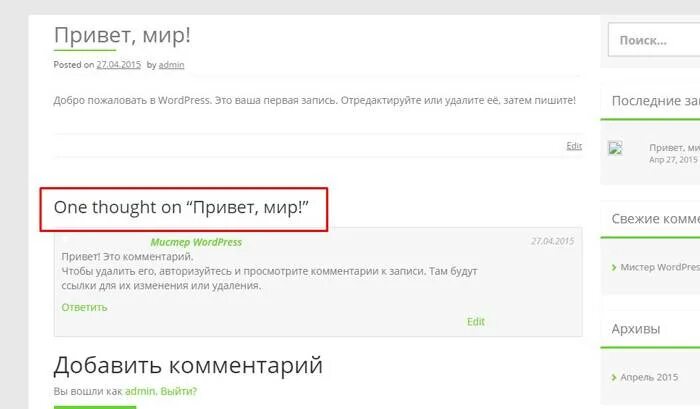Click the broken thumbnail image in recent posts

(615, 148)
